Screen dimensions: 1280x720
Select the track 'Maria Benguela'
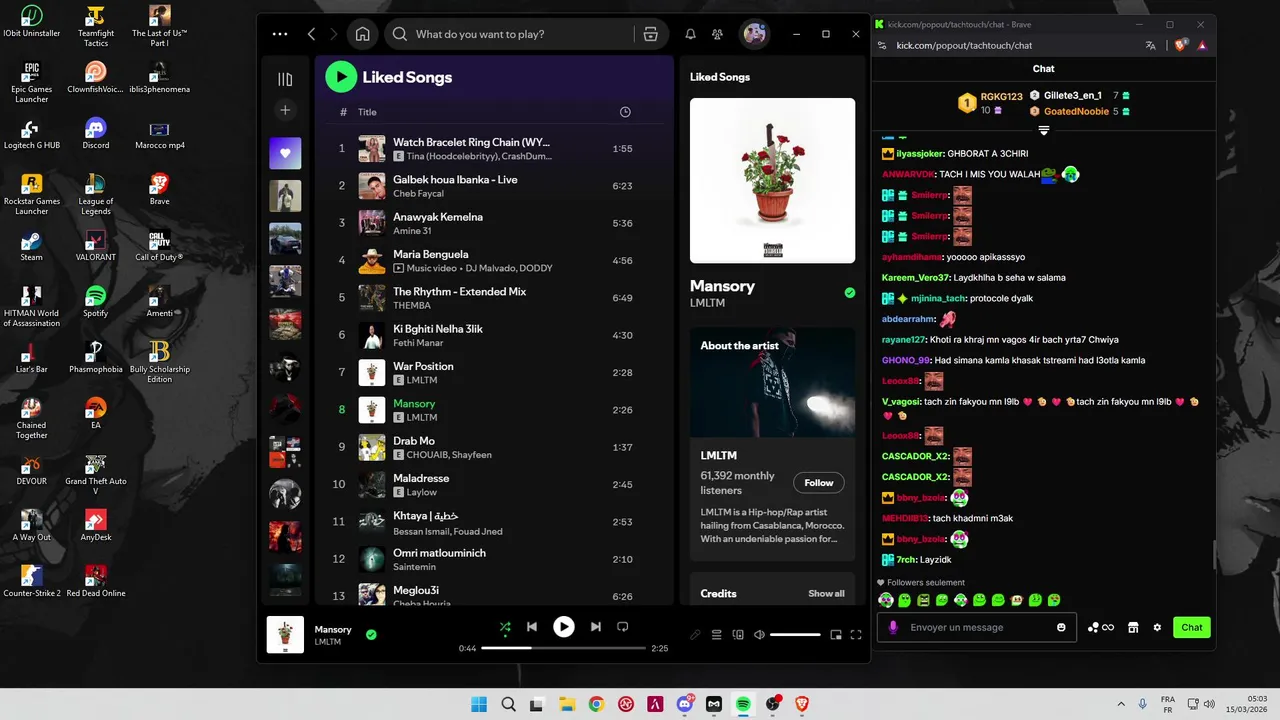[x=431, y=254]
